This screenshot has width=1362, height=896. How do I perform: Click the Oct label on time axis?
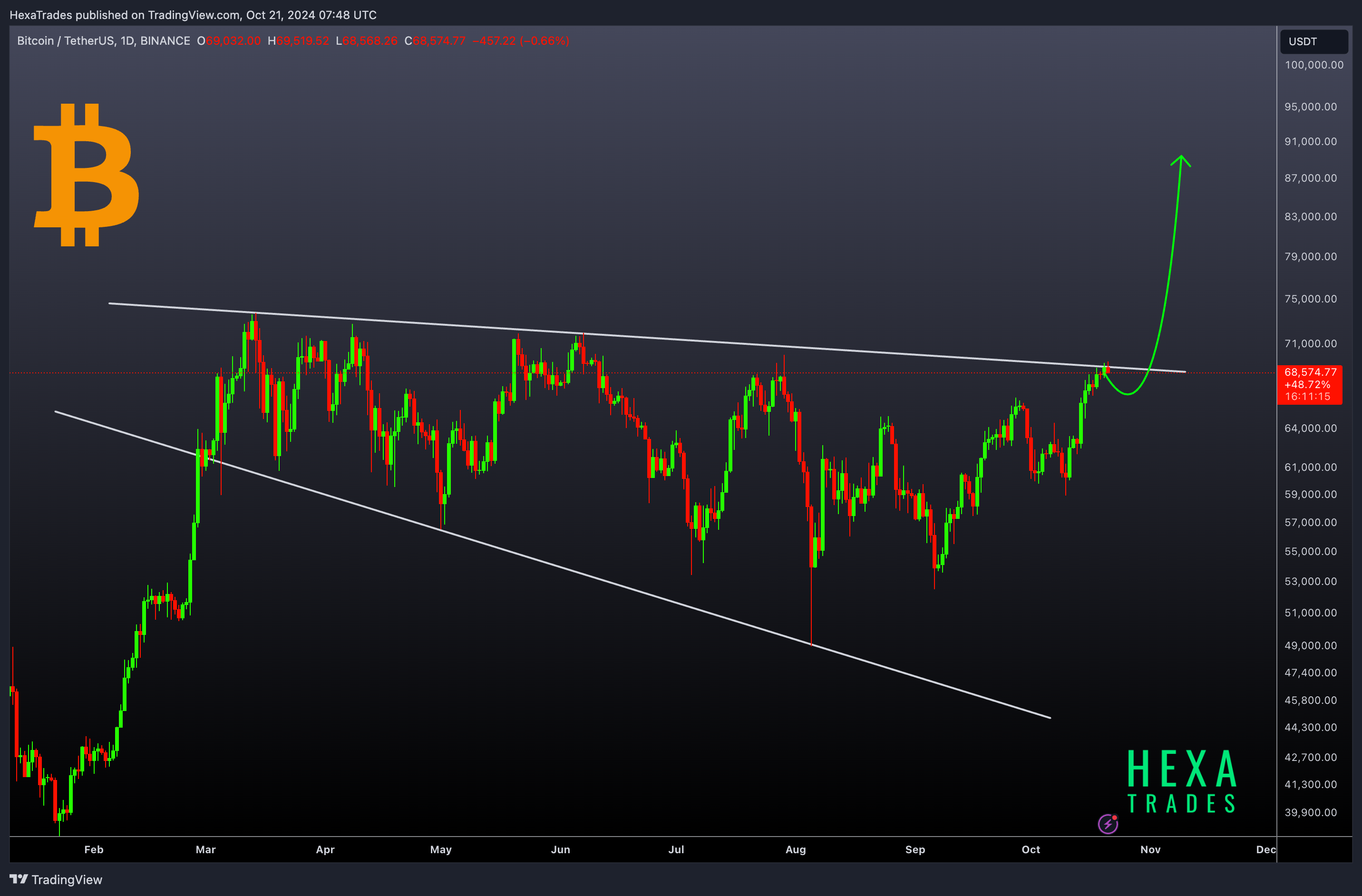[1031, 849]
